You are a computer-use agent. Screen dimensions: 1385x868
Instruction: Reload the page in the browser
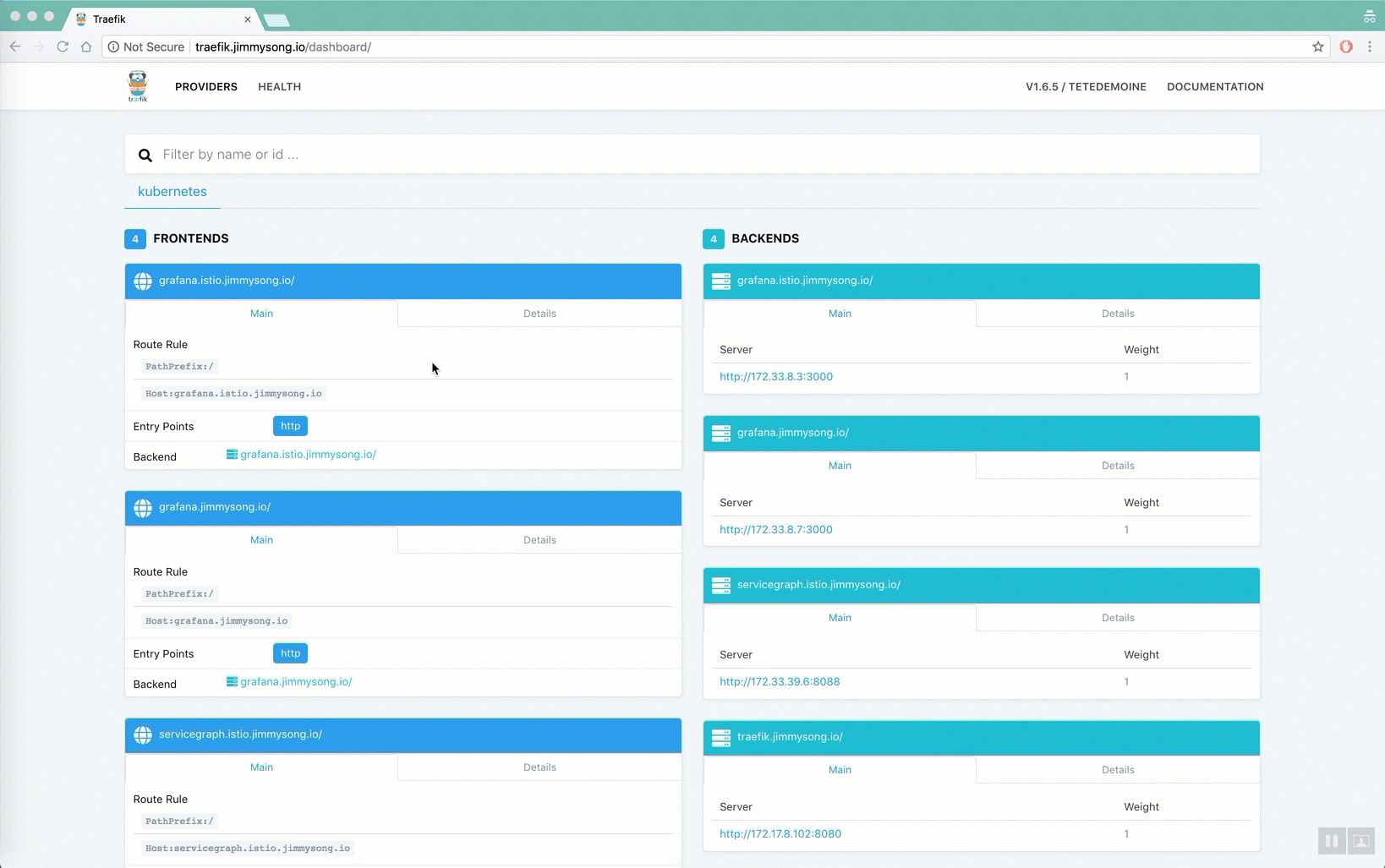click(63, 46)
